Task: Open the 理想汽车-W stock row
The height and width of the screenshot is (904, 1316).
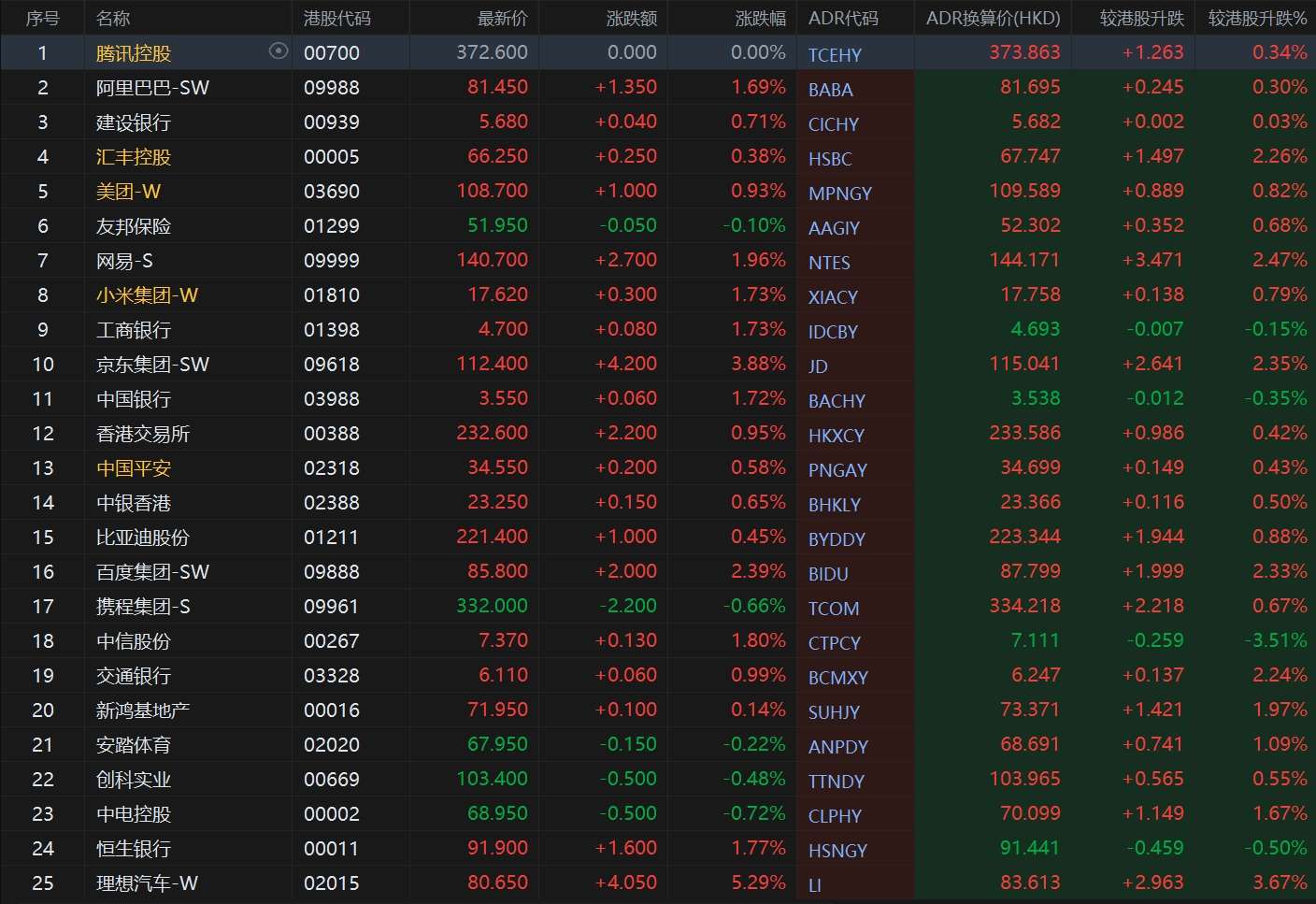Action: [147, 883]
